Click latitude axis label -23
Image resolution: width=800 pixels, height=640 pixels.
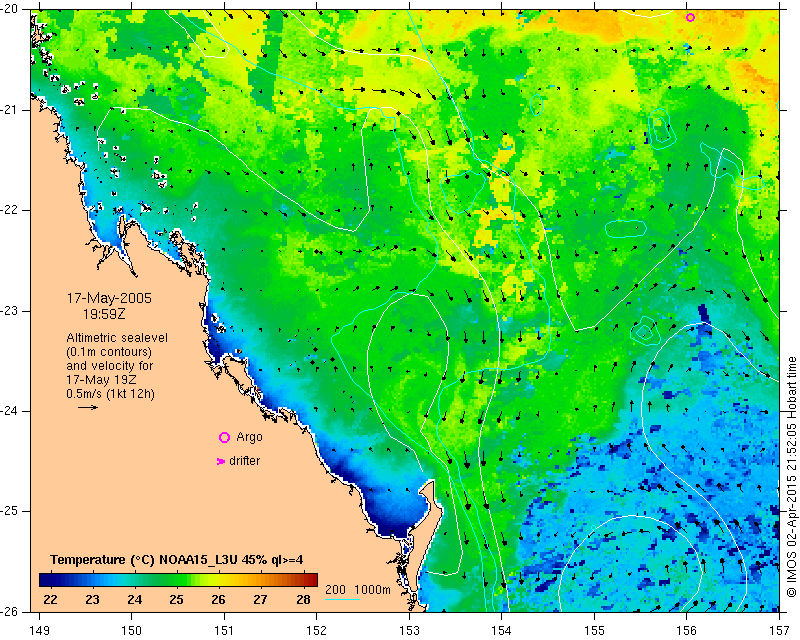point(10,311)
